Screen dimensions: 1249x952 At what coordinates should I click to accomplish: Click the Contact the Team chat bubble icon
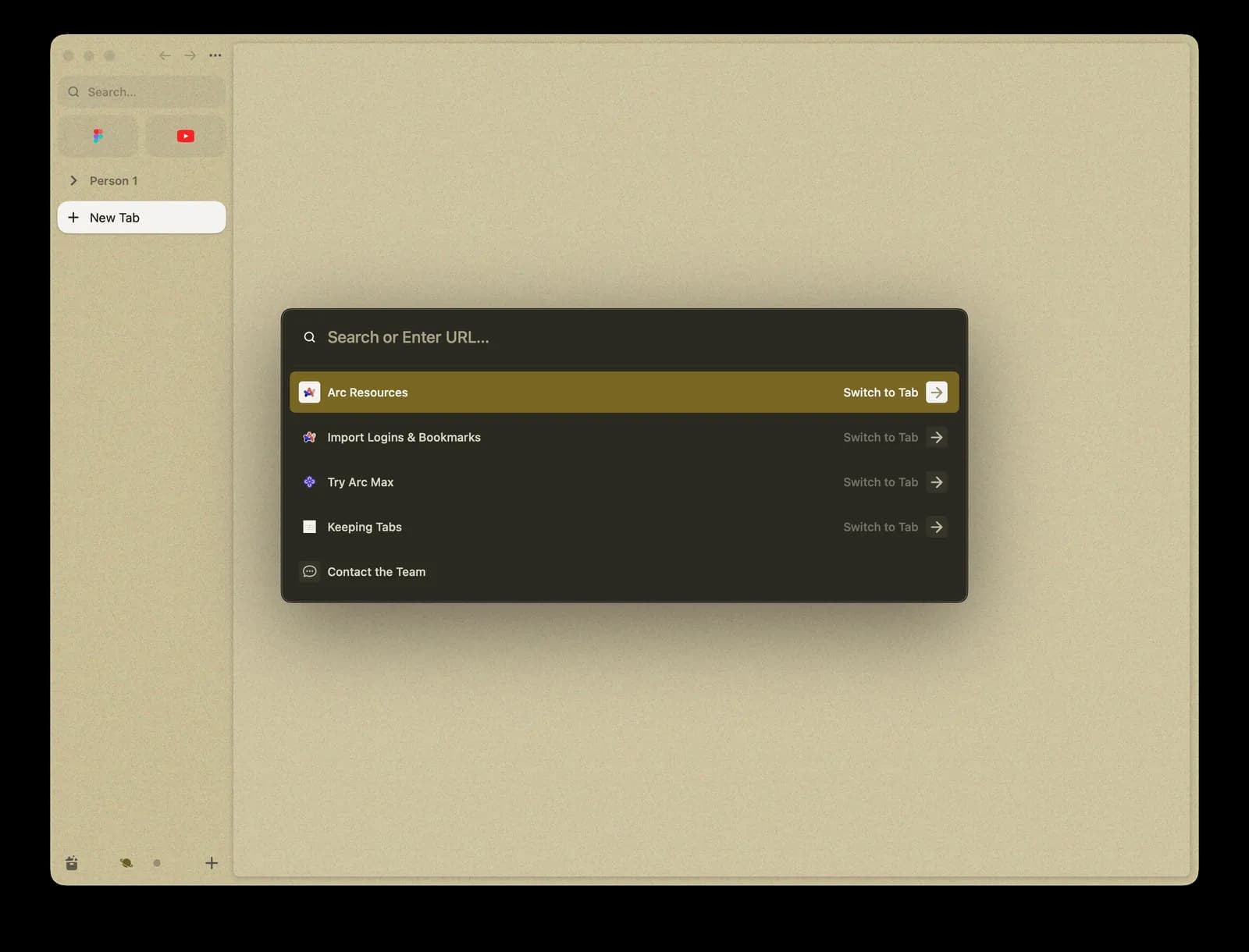[309, 571]
